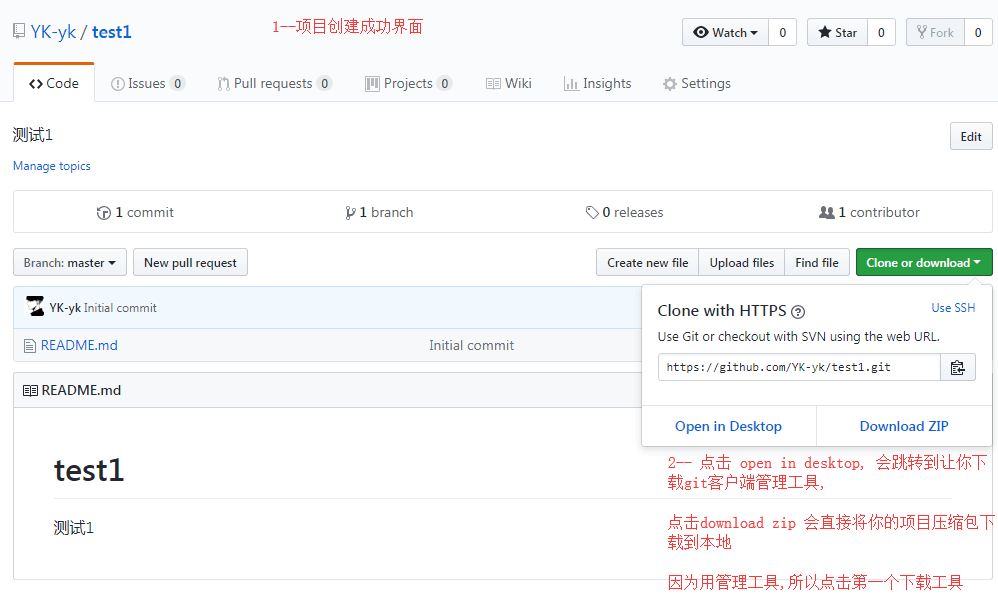Click the commit history clock icon

click(104, 213)
